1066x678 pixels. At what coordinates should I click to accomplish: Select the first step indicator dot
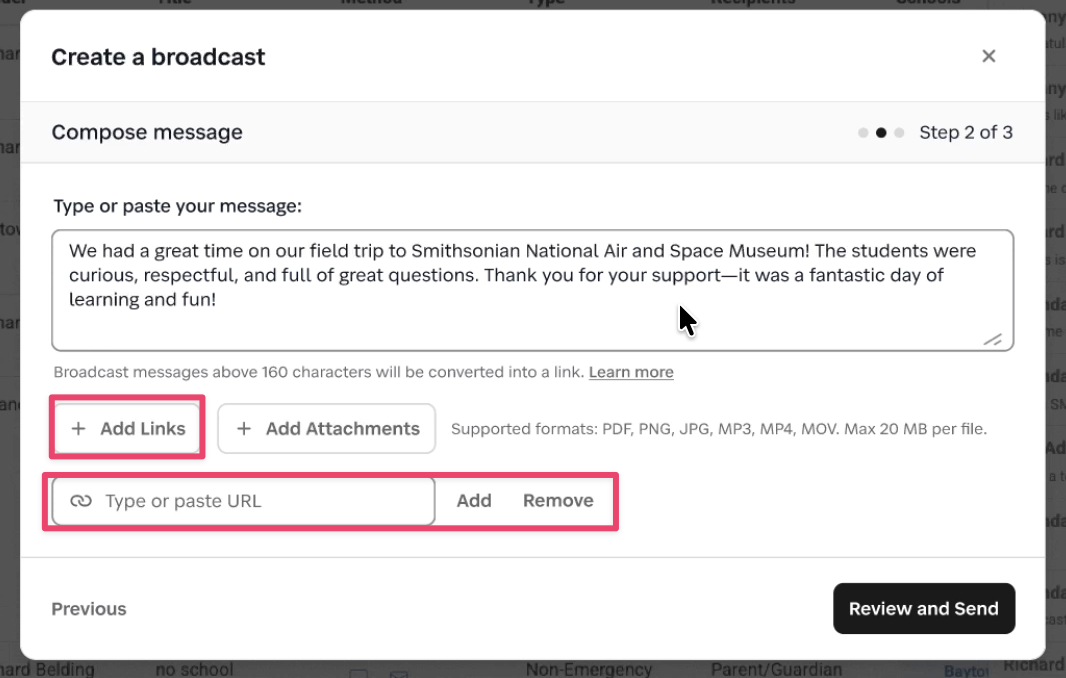(863, 133)
